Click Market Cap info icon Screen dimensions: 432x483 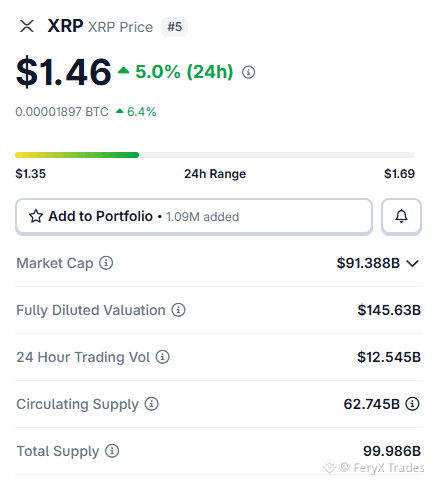(106, 263)
